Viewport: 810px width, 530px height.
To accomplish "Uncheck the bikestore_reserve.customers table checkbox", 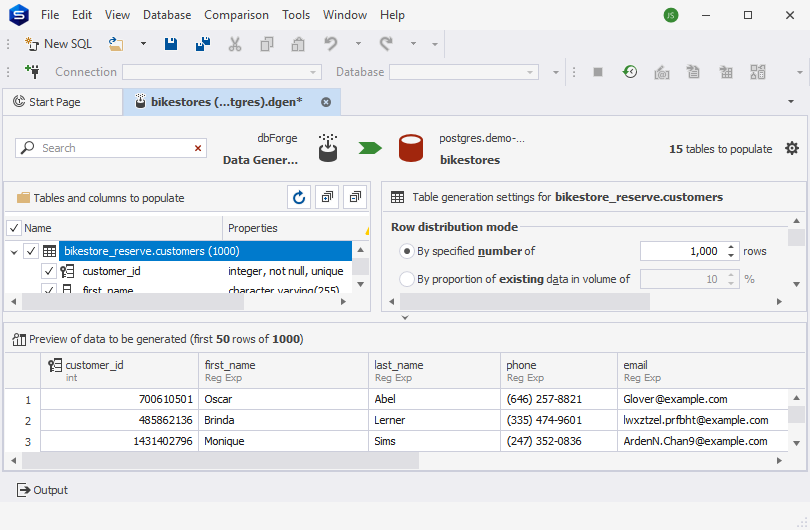I will coord(32,251).
